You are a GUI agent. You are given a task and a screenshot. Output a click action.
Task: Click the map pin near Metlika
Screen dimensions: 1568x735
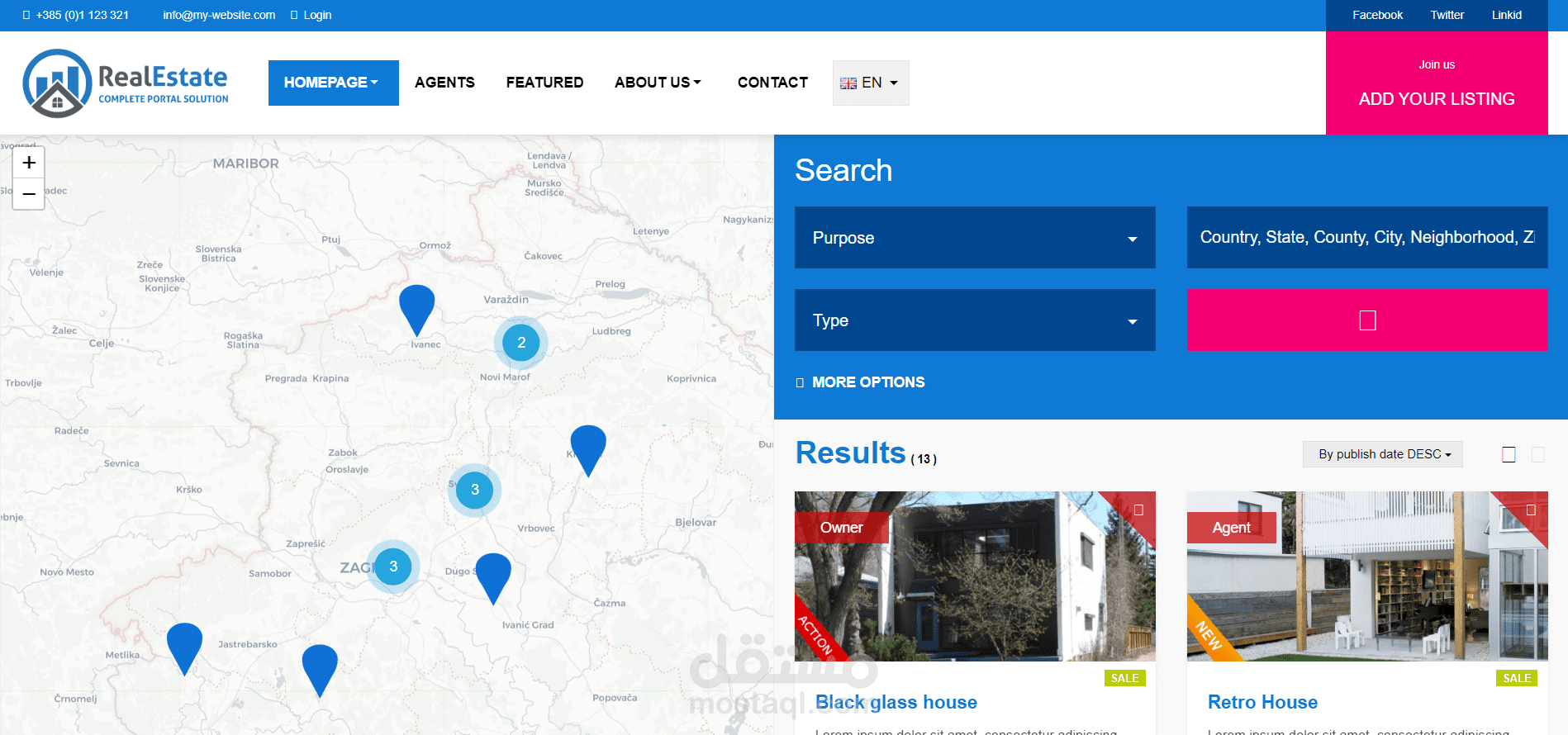(184, 648)
